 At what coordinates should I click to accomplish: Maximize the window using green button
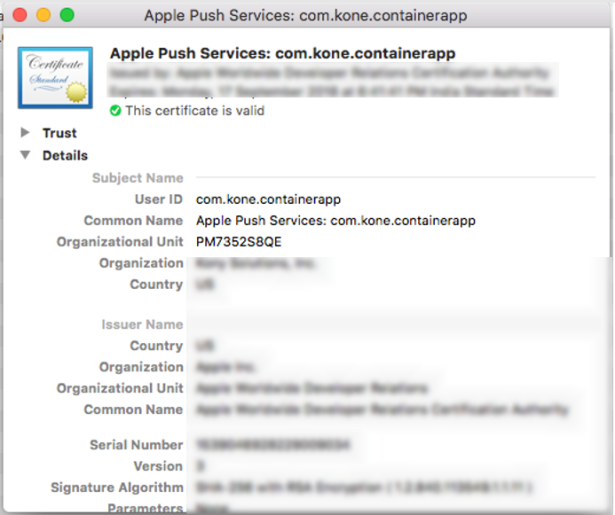click(67, 15)
